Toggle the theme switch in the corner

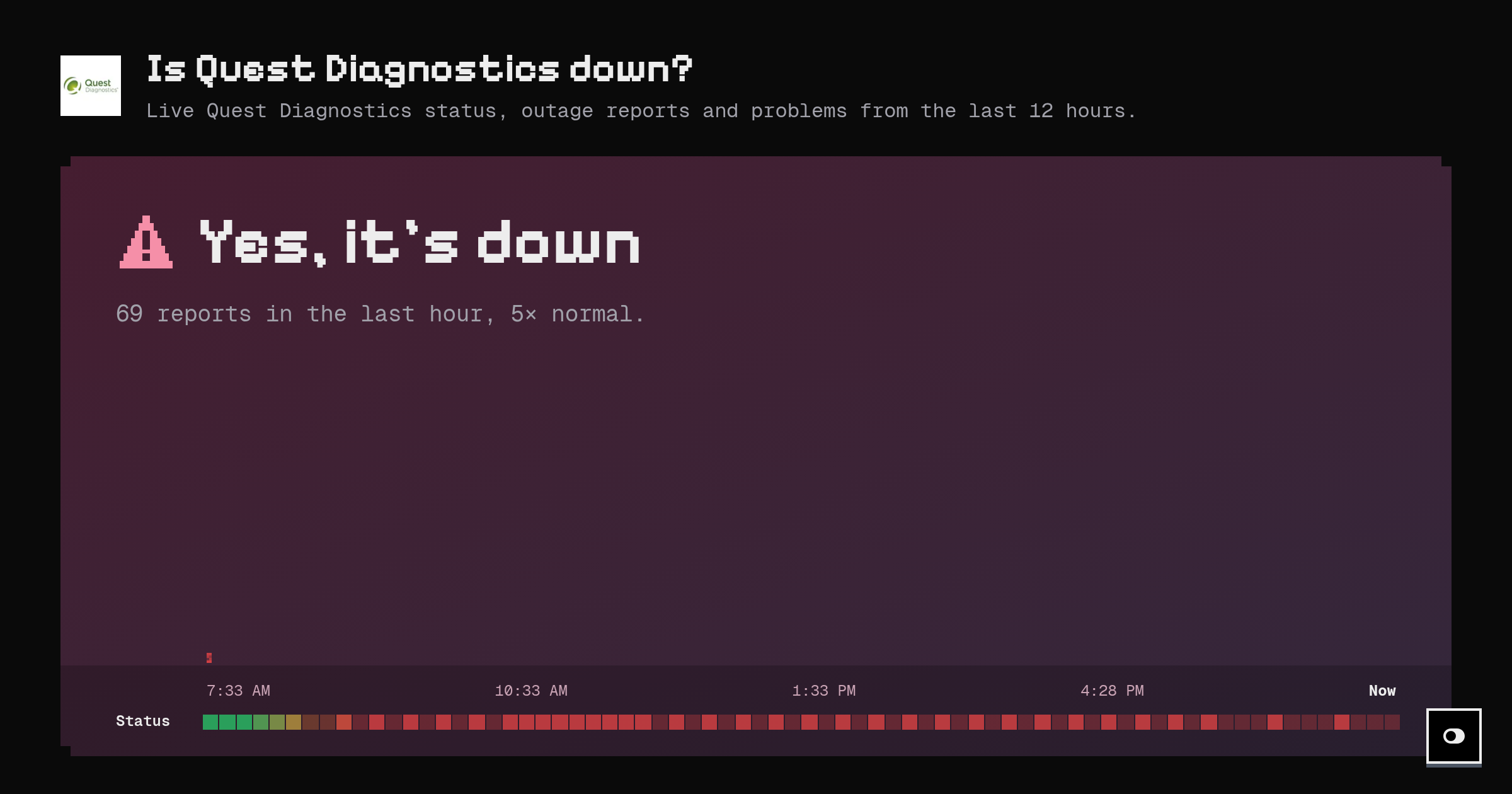[x=1454, y=736]
